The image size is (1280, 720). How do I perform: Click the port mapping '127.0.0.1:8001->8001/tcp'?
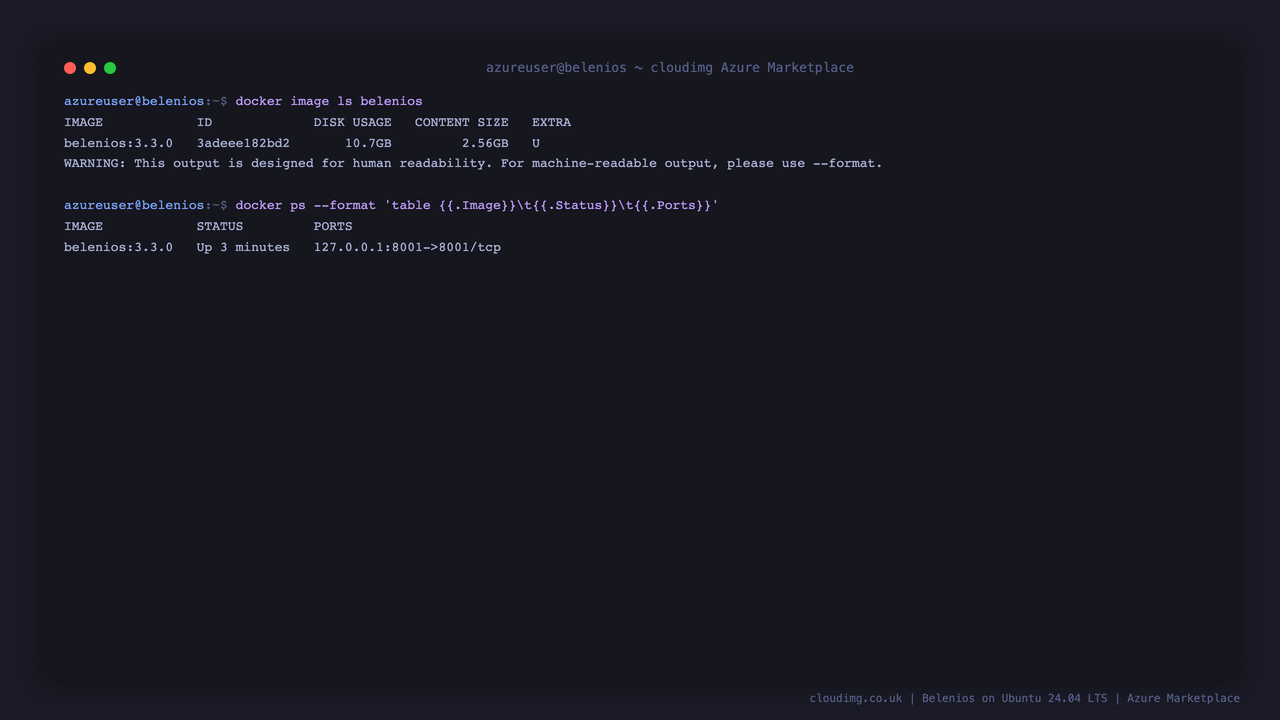[407, 247]
